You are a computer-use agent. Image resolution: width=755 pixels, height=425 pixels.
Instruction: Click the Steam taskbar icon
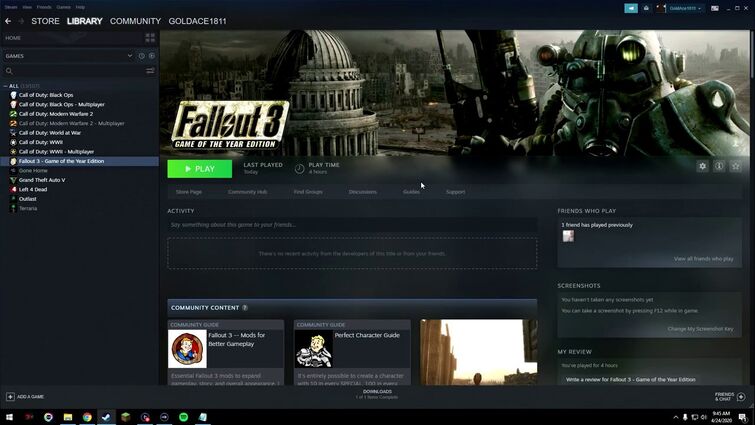click(x=106, y=417)
